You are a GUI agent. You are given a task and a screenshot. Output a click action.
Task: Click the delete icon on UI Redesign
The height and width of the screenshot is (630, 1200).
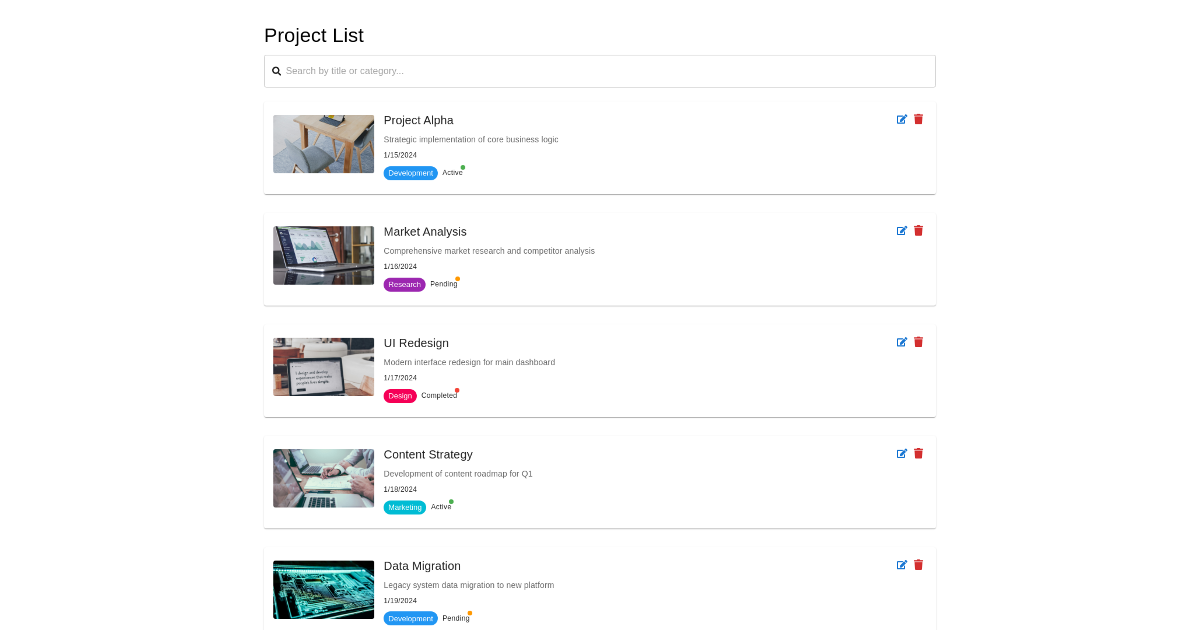(x=918, y=342)
